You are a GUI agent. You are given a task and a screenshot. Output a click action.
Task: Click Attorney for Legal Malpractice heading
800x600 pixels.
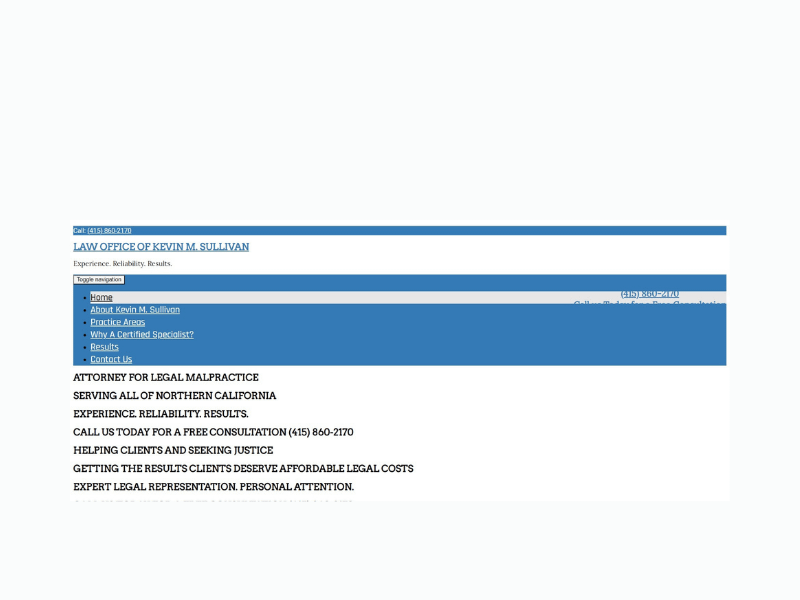(x=166, y=378)
